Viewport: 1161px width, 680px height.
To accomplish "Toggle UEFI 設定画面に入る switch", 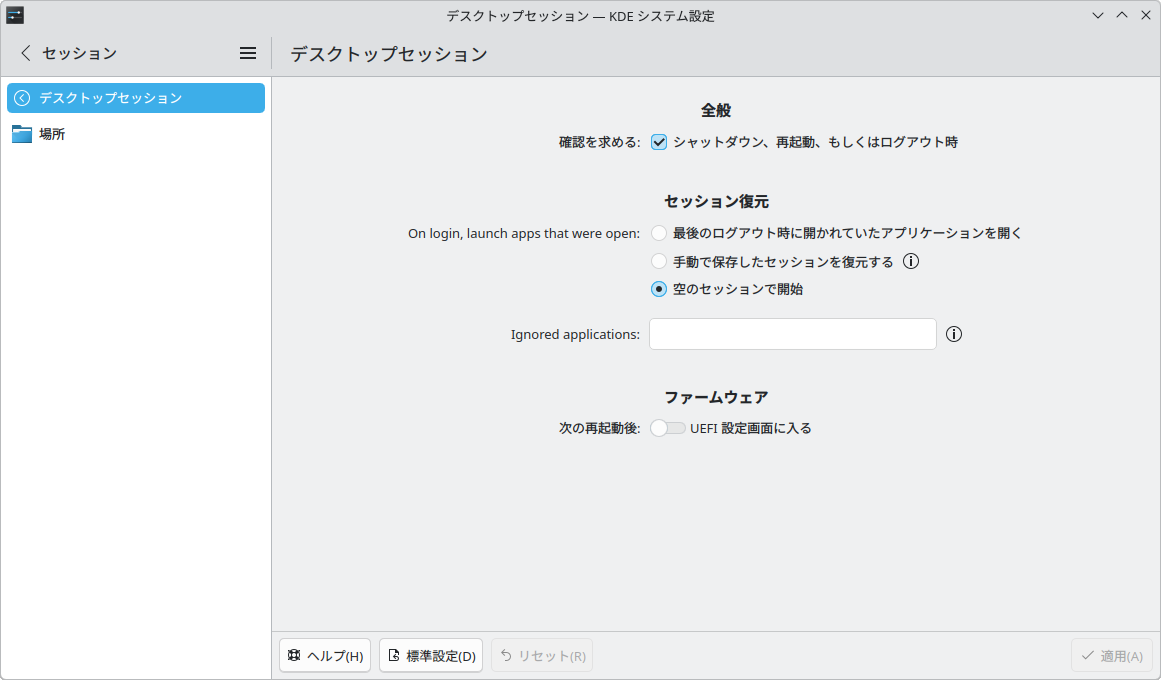I will 668,428.
